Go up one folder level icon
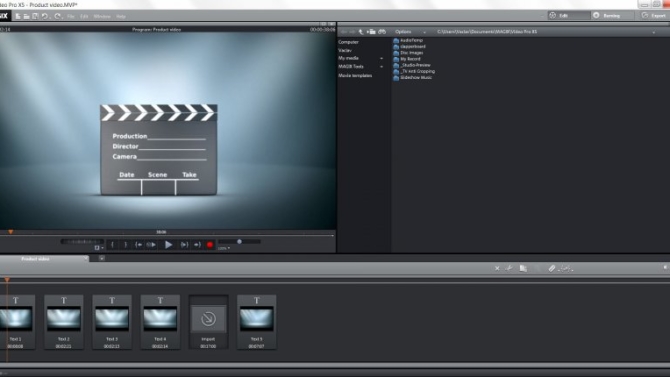This screenshot has height=377, width=670. pos(361,32)
